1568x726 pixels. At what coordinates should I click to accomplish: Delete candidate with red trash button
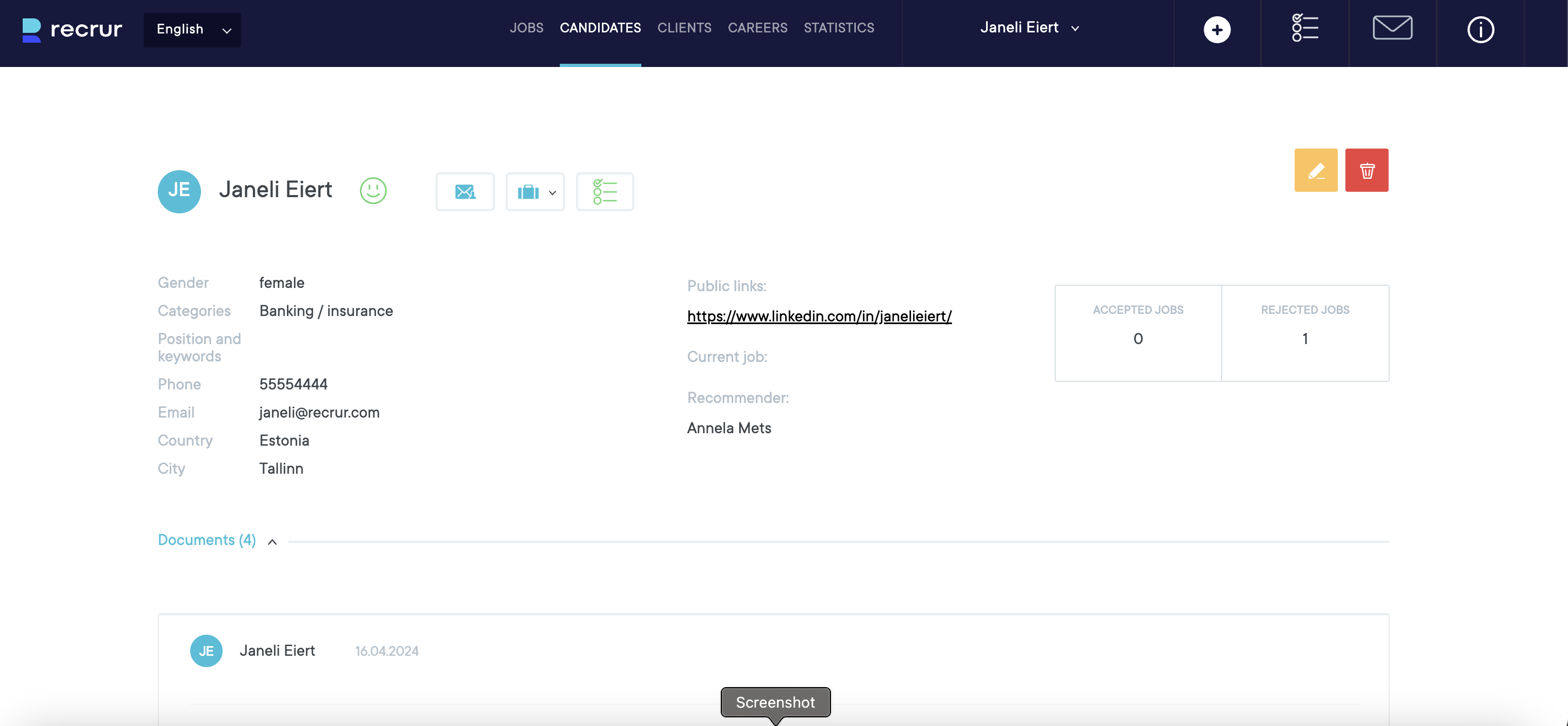pos(1366,170)
